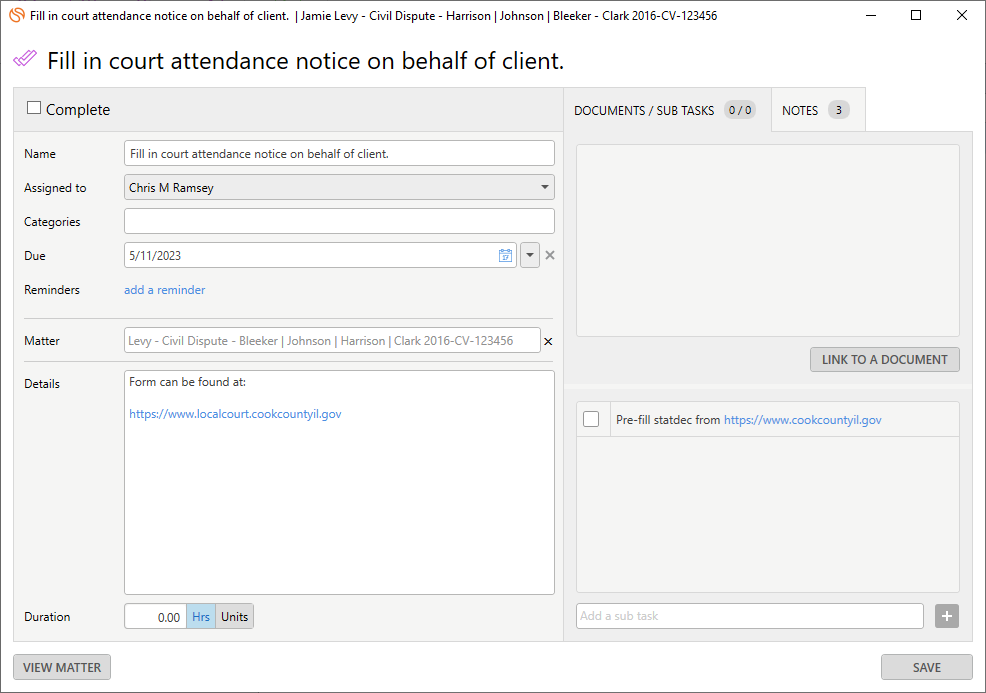The image size is (986, 693).
Task: Open the localcourt.cookcountyil.gov link in Details
Action: pos(235,414)
